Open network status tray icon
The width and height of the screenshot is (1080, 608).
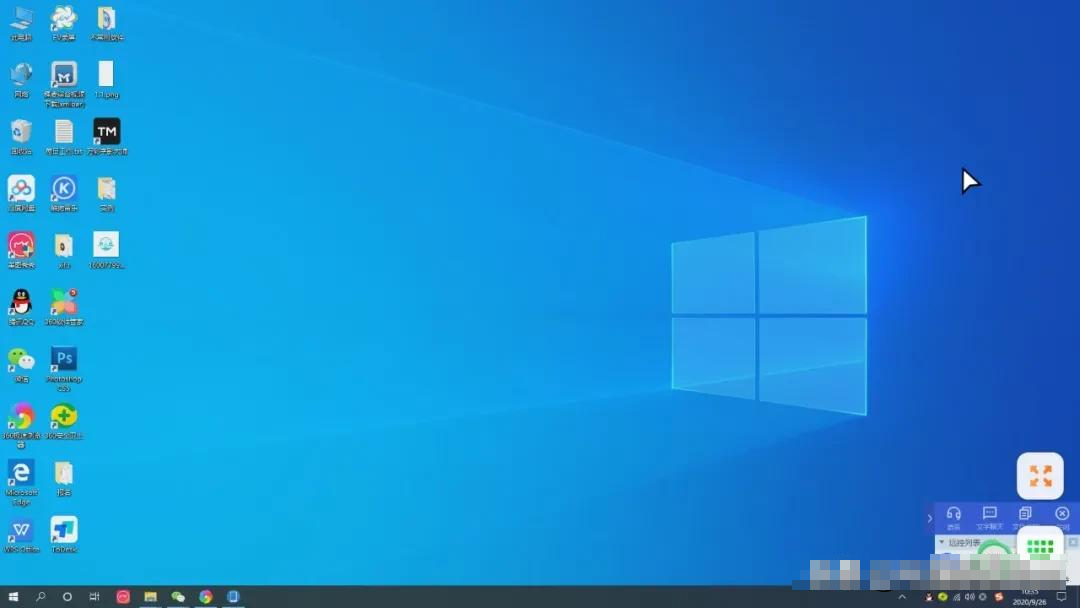[x=956, y=597]
